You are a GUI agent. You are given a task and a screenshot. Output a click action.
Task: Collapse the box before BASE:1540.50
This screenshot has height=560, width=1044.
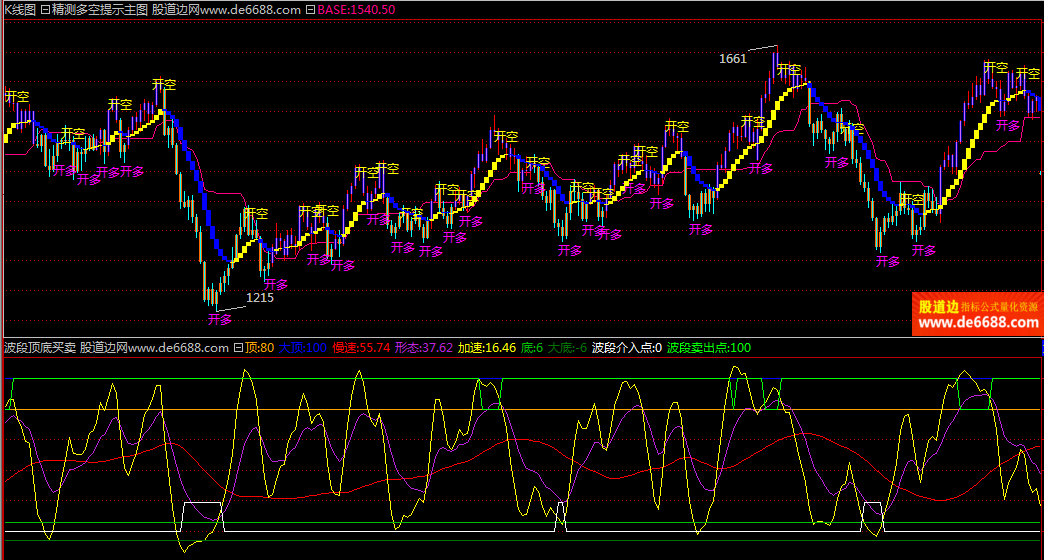click(311, 9)
